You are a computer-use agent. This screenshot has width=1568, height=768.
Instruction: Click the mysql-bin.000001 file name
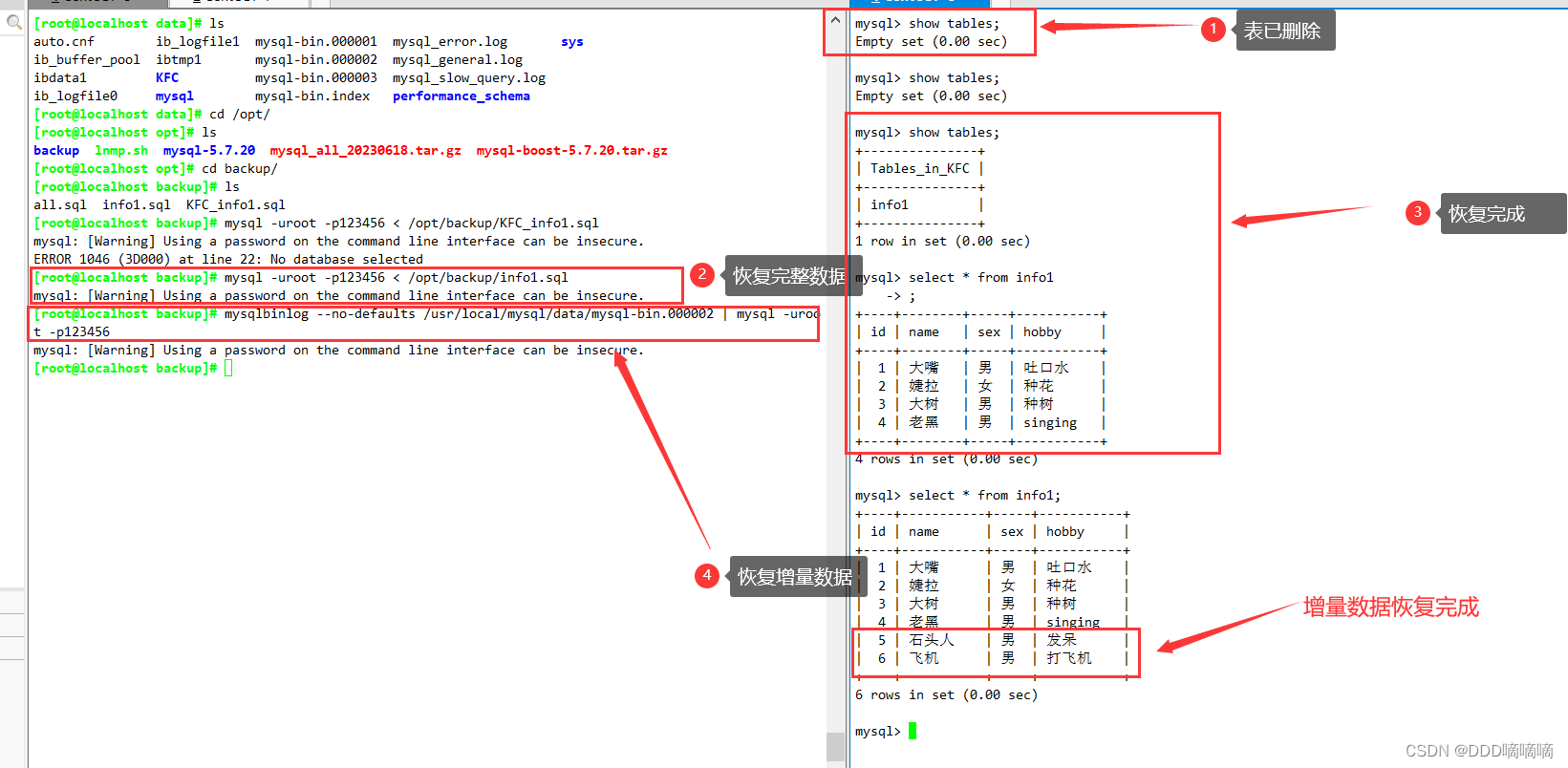[316, 41]
